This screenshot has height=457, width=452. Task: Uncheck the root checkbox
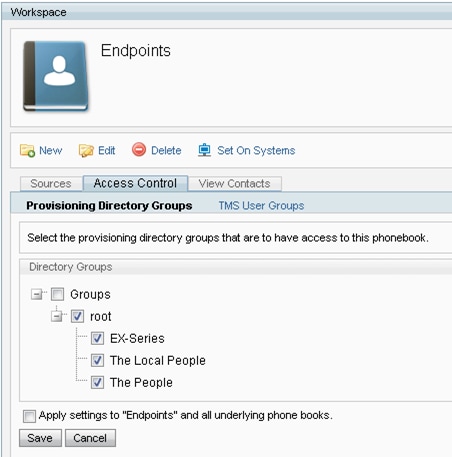(77, 316)
